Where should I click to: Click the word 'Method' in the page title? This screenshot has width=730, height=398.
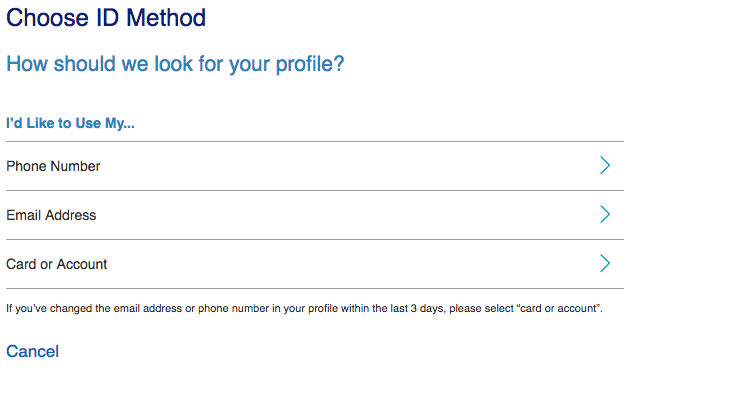point(166,18)
